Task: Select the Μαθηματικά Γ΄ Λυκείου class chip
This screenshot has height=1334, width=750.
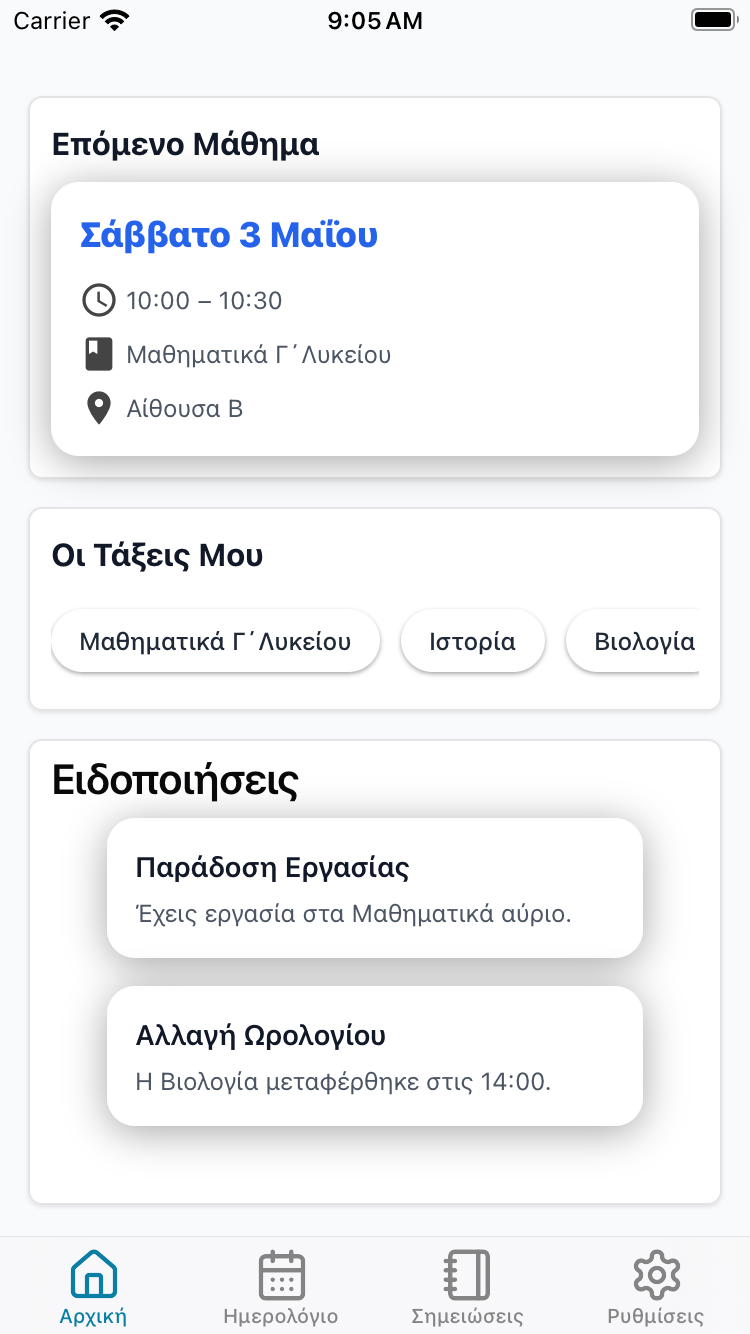Action: (x=215, y=641)
